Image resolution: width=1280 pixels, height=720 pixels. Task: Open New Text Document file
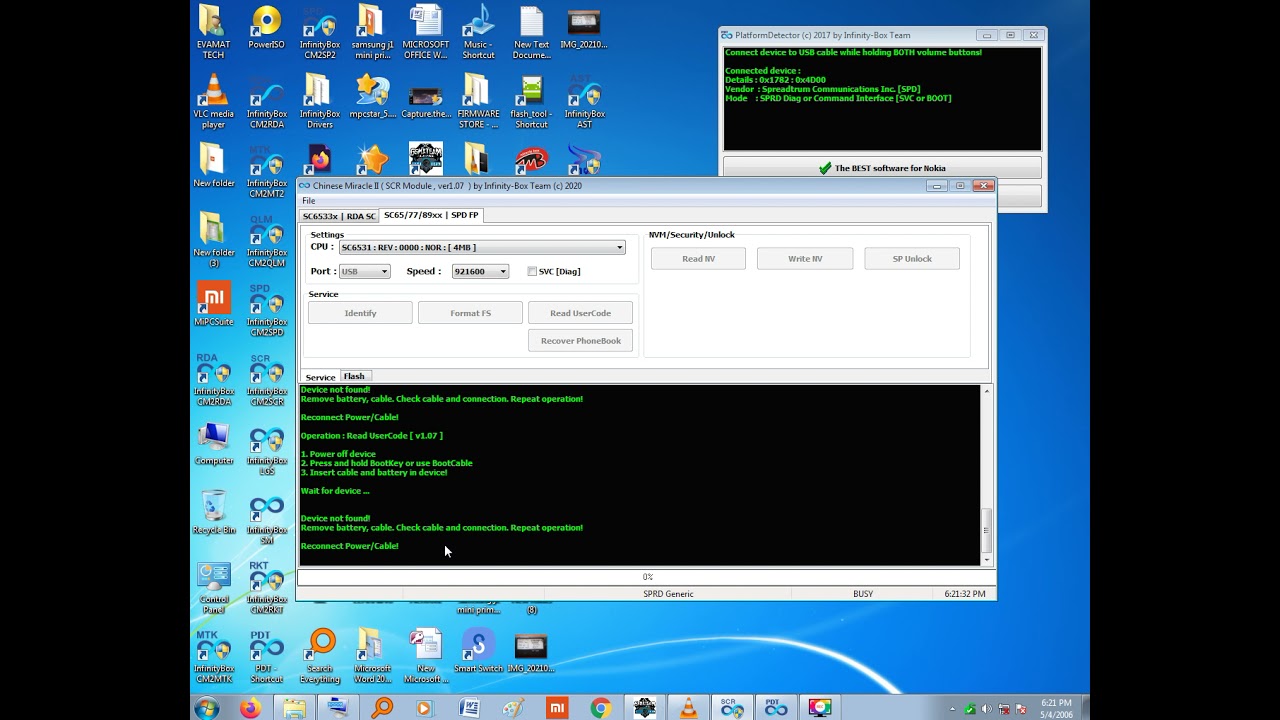(x=531, y=30)
